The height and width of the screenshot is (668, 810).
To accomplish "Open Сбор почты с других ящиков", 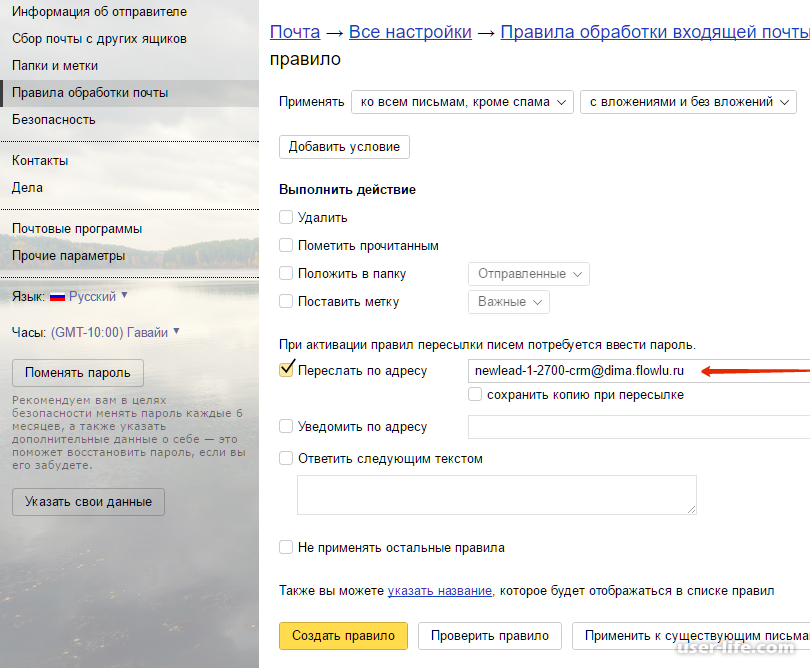I will (99, 39).
